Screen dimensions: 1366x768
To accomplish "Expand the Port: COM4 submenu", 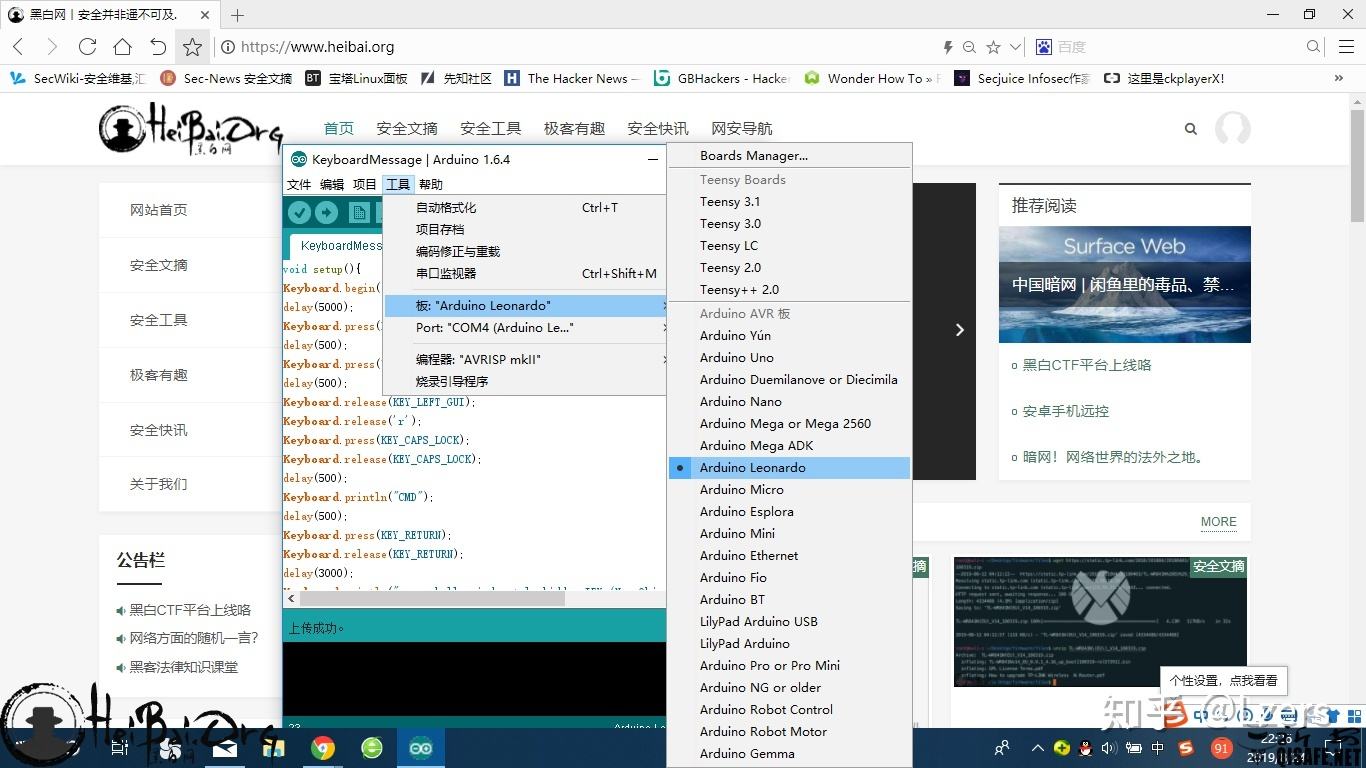I will click(526, 328).
